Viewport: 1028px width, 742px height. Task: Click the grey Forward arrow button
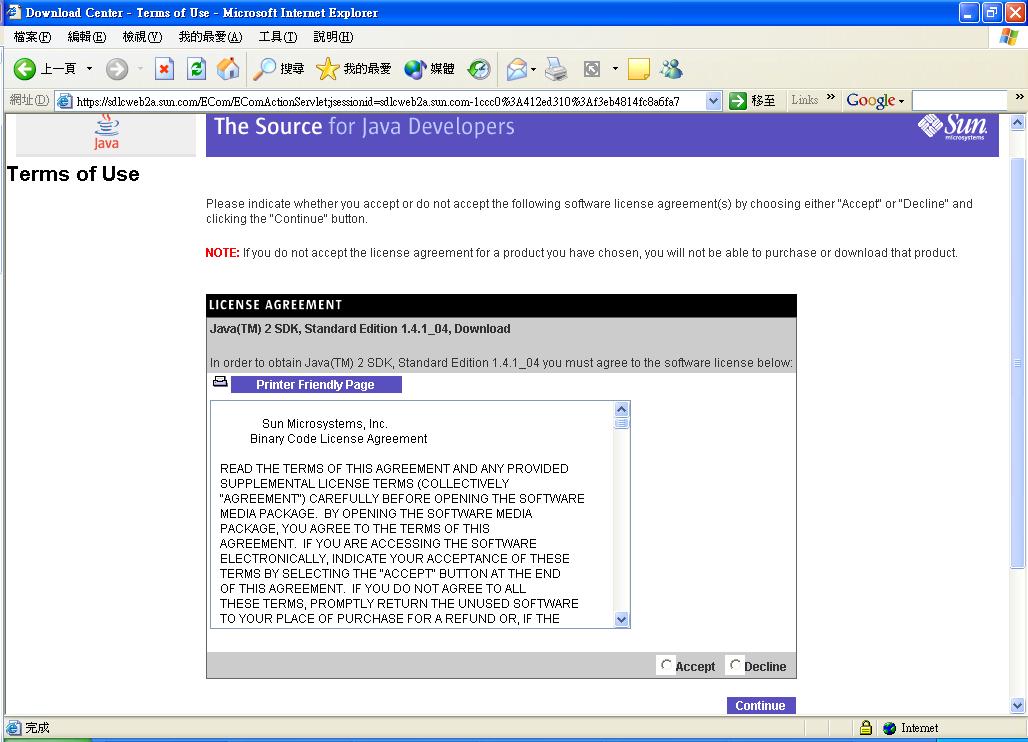[117, 69]
